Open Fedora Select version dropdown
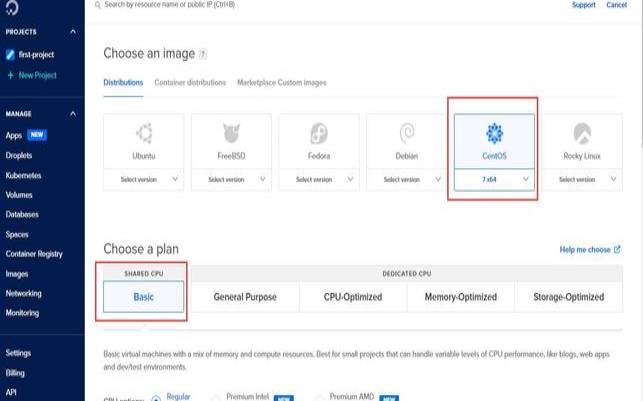The height and width of the screenshot is (401, 643). point(319,180)
